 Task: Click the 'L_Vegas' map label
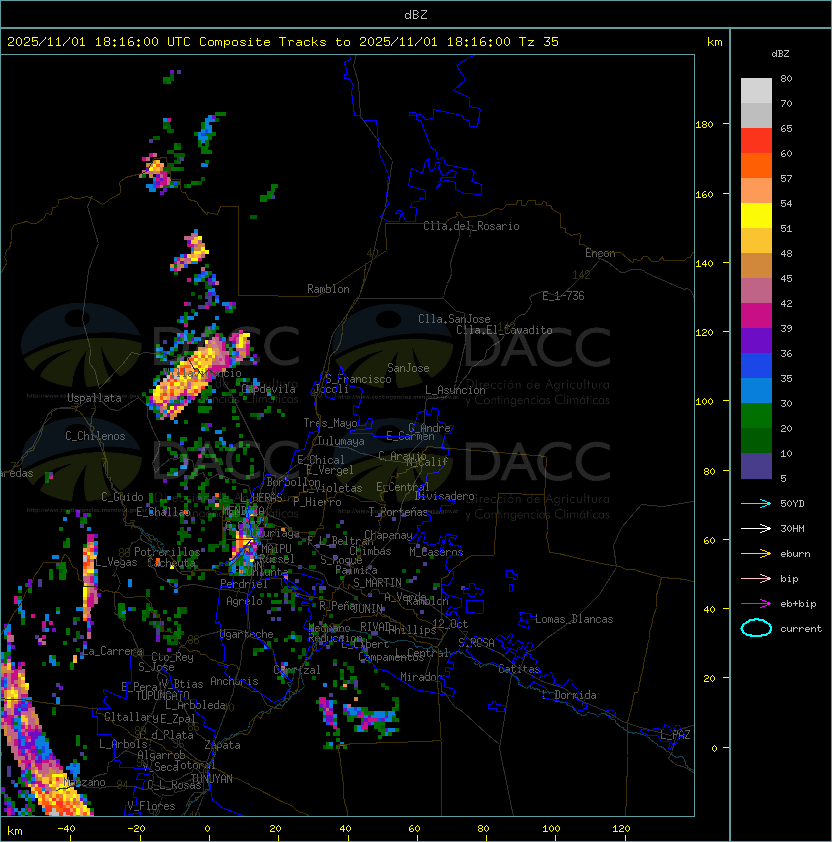pyautogui.click(x=117, y=562)
